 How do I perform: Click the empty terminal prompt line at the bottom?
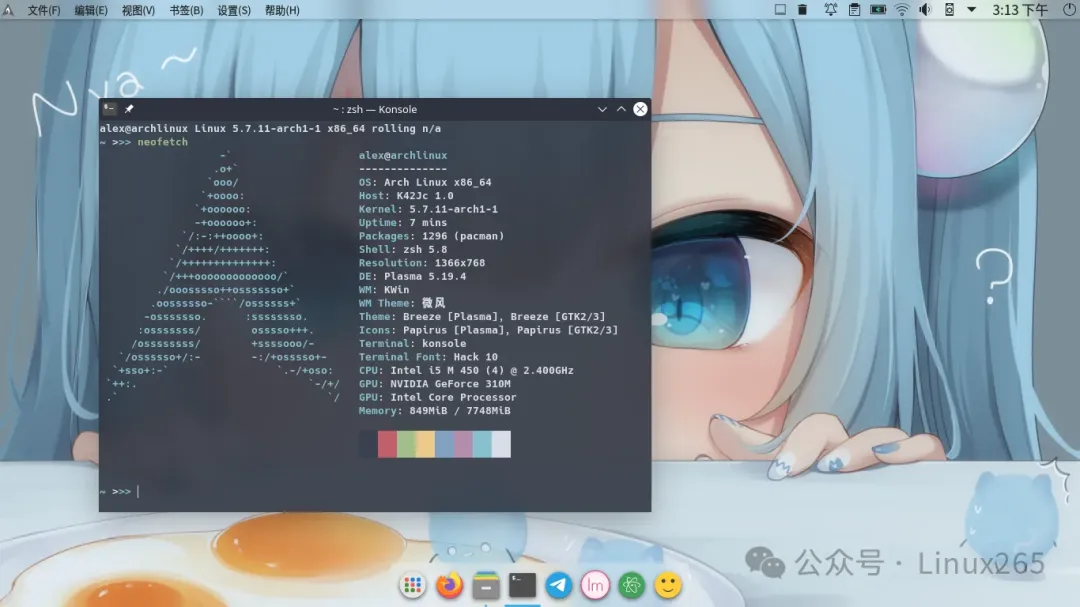(375, 491)
